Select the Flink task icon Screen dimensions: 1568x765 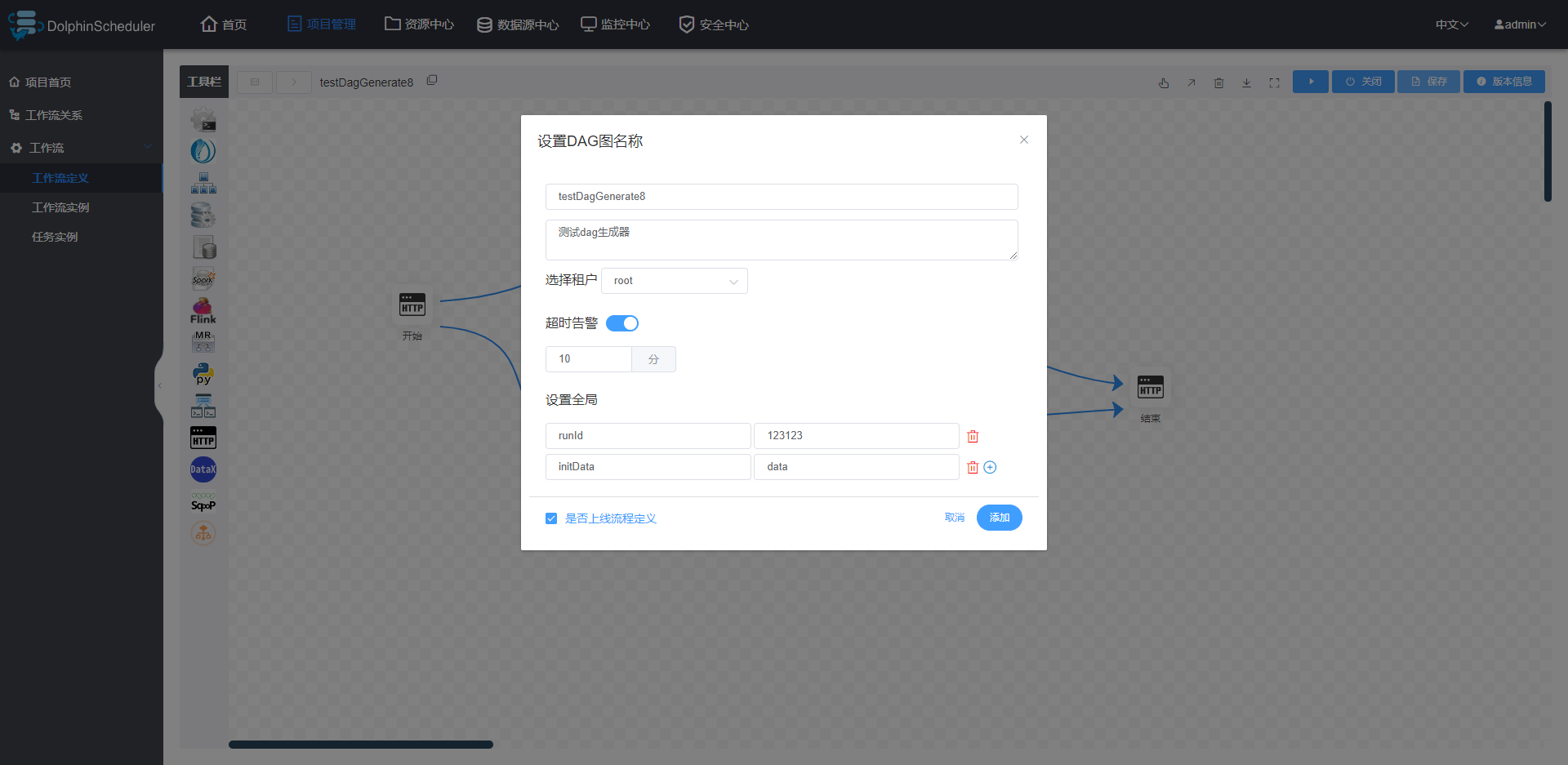(203, 310)
